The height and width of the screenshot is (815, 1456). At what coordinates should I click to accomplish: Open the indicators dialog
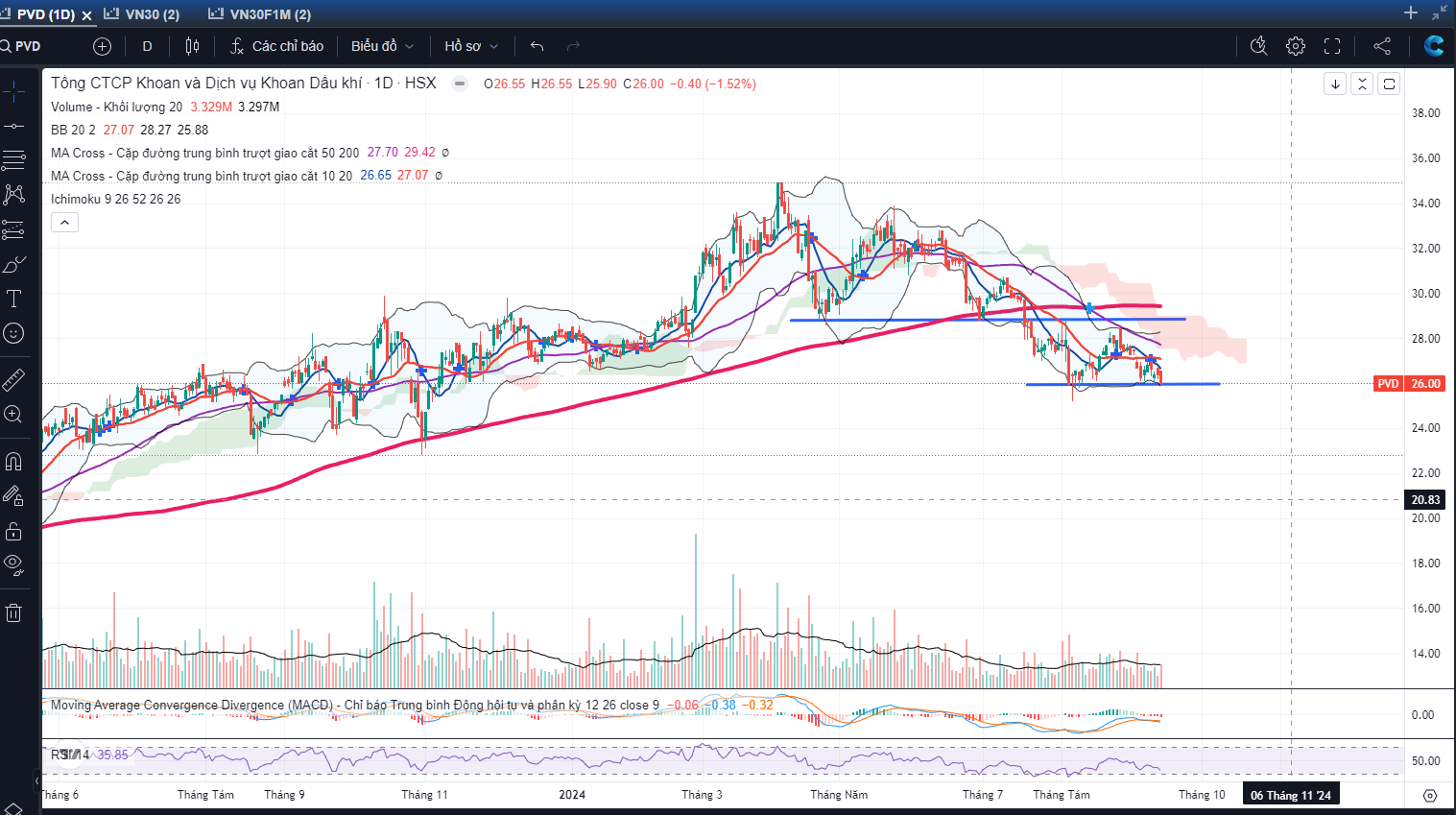276,46
